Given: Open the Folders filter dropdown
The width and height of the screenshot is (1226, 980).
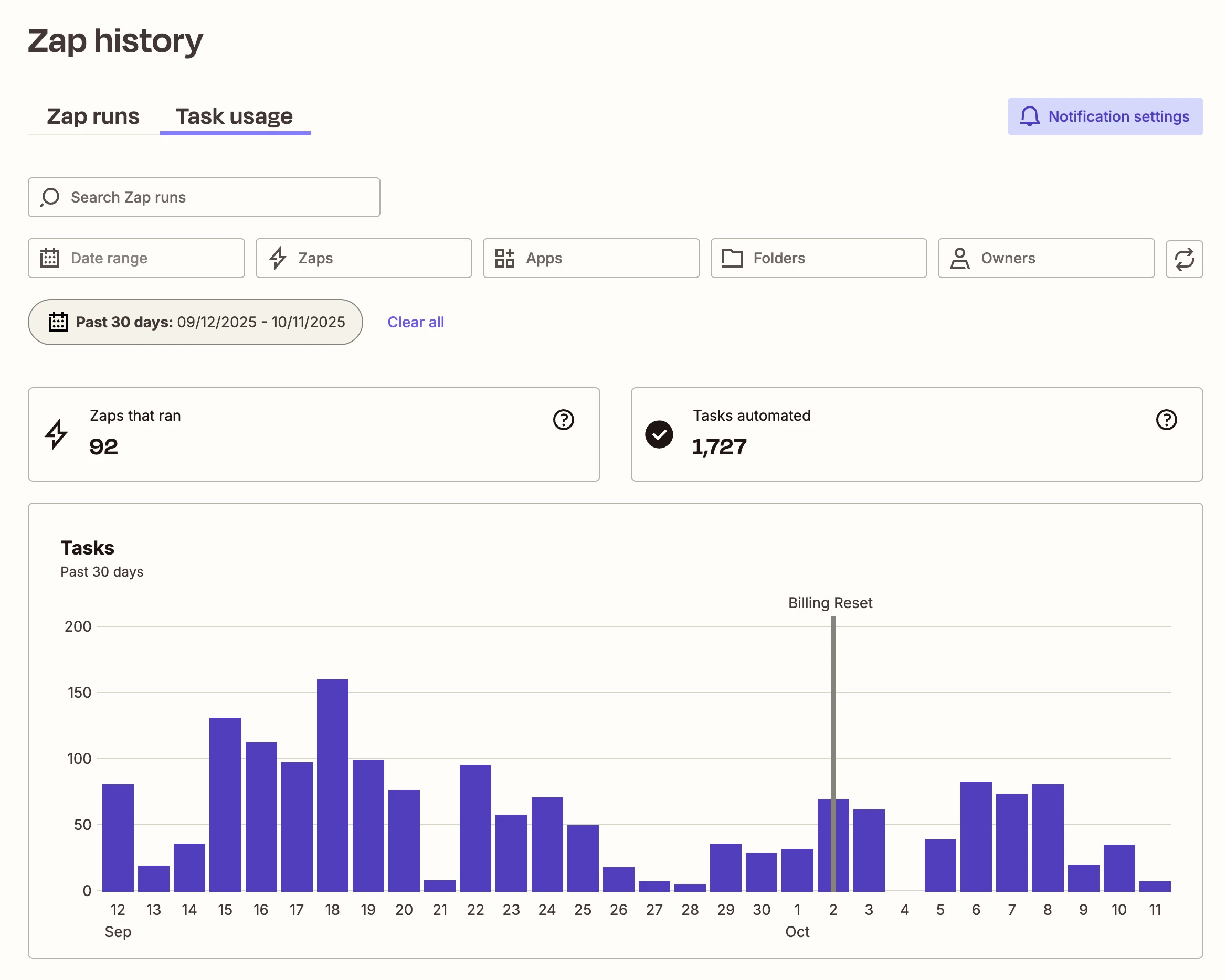Looking at the screenshot, I should pyautogui.click(x=818, y=259).
